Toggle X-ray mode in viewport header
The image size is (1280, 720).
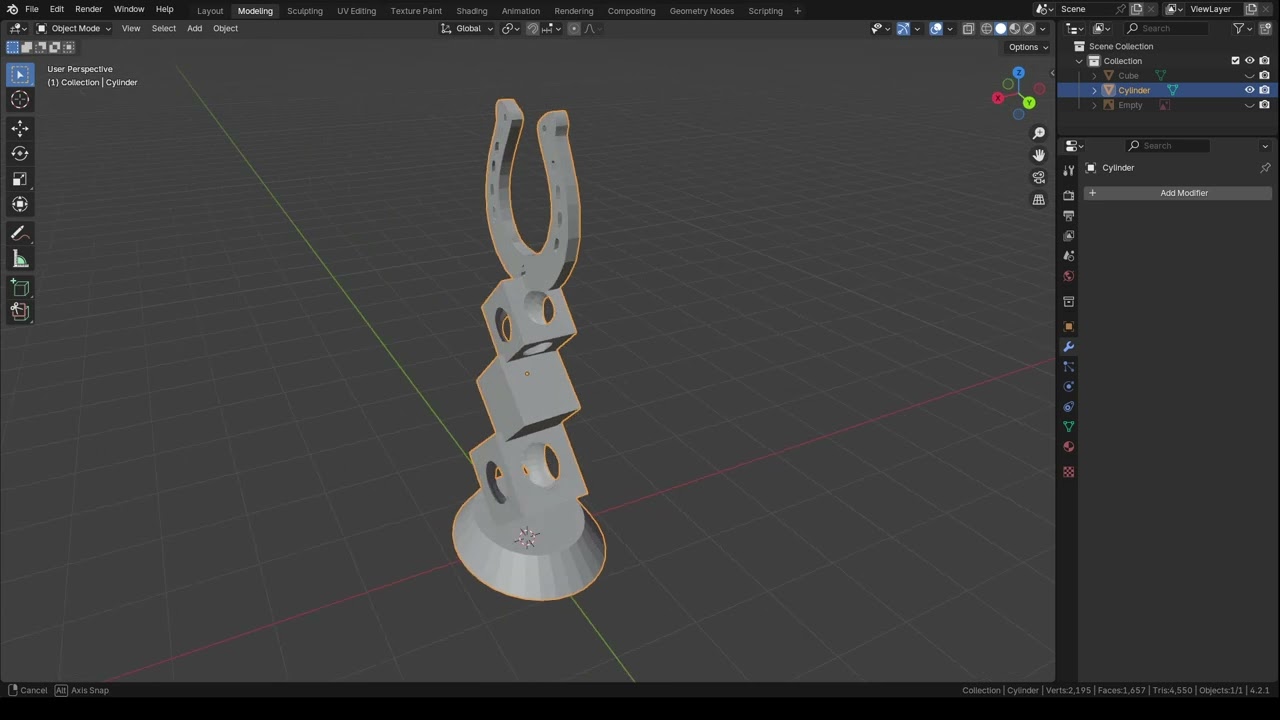(968, 28)
